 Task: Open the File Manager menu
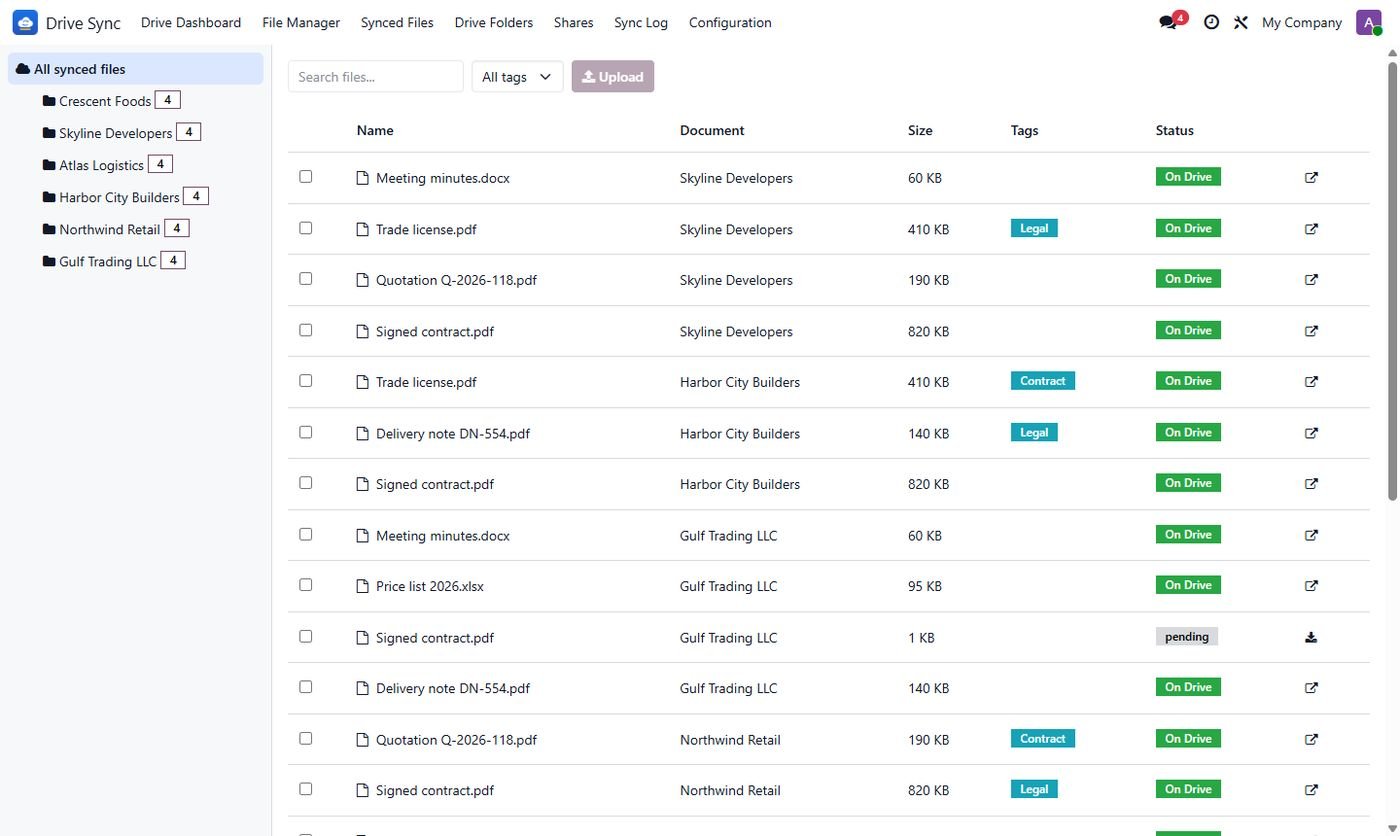coord(301,22)
